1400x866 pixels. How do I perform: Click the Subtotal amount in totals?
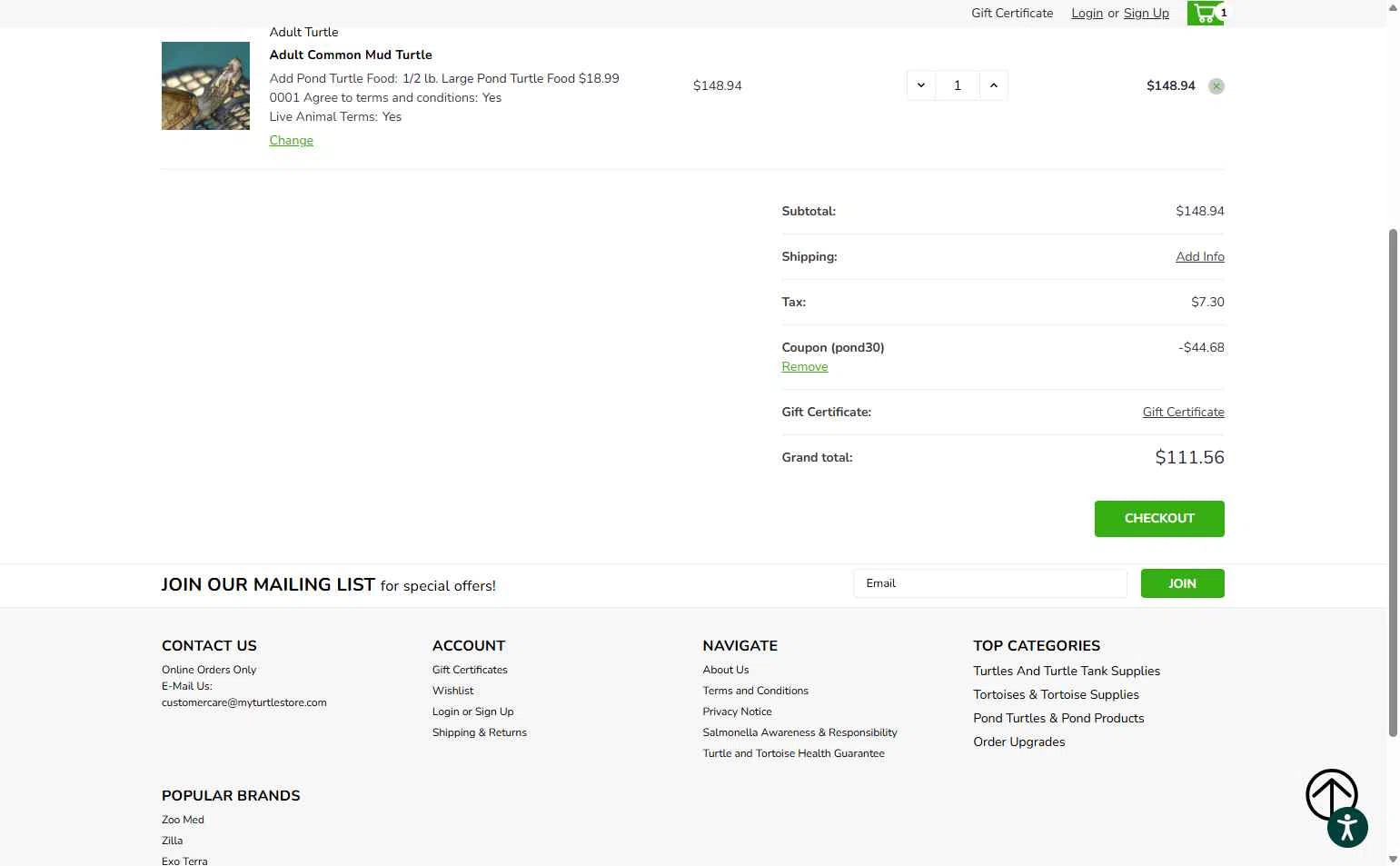click(x=1200, y=211)
